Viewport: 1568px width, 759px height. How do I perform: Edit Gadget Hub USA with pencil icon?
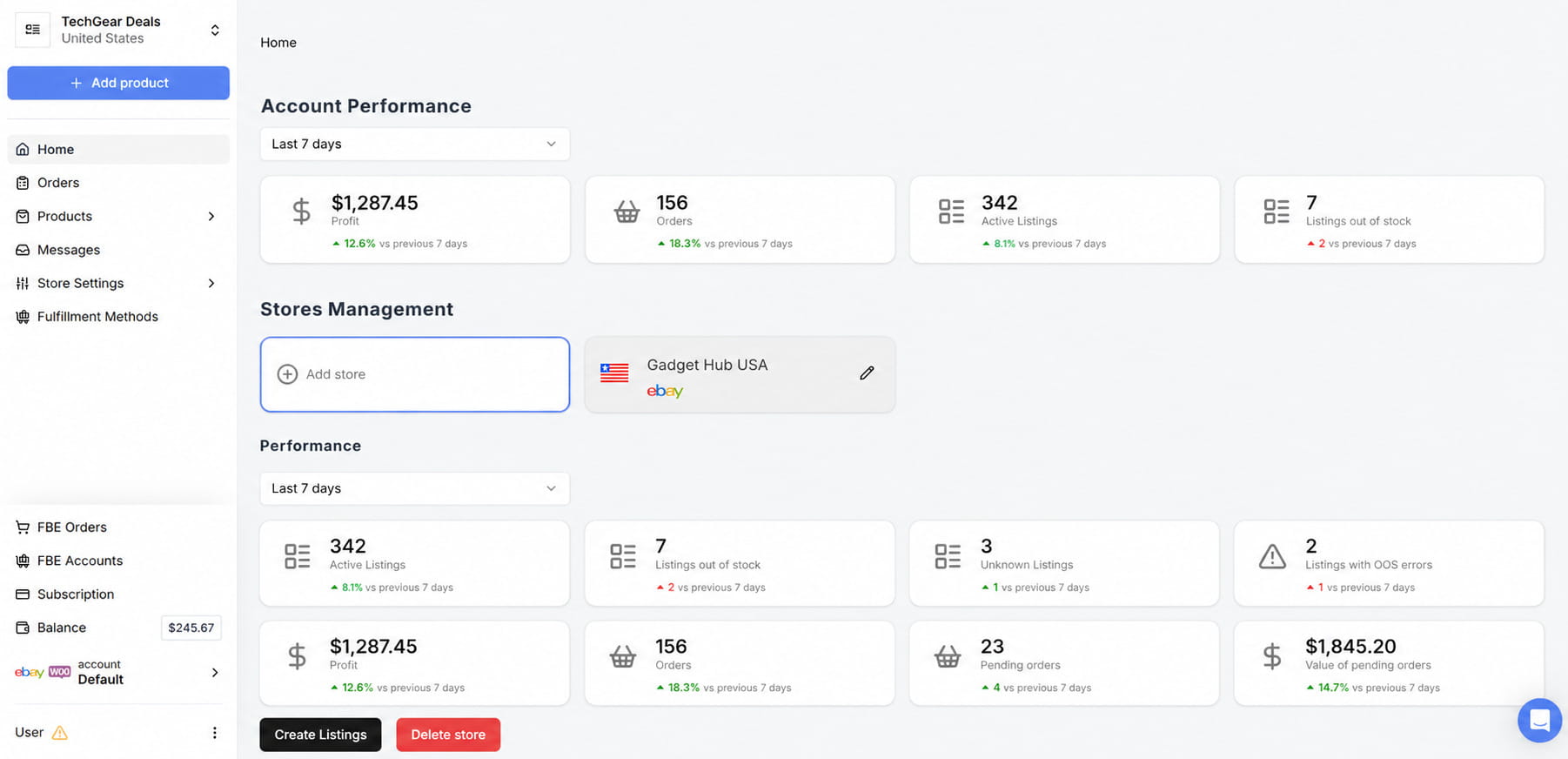pyautogui.click(x=867, y=373)
